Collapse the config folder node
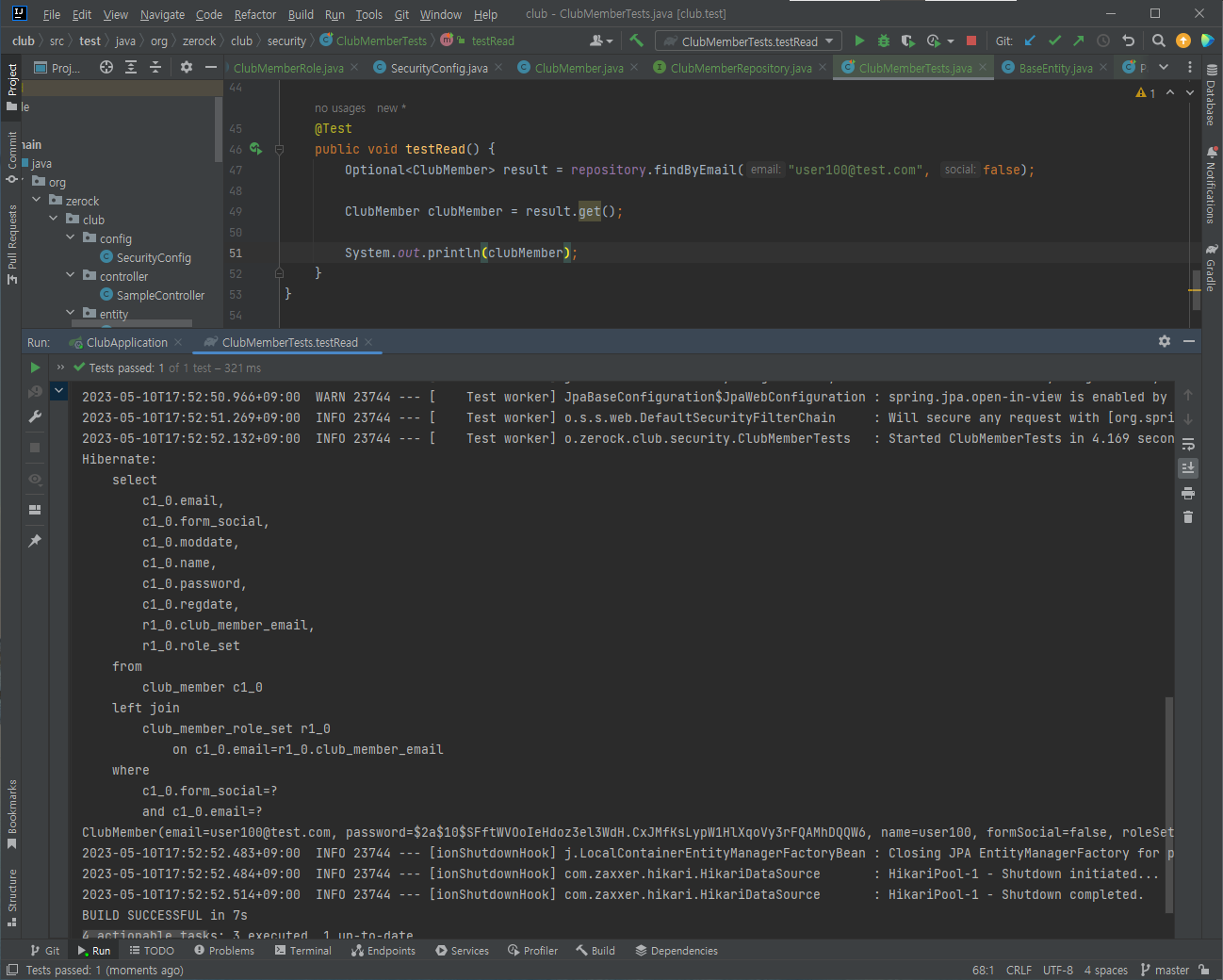Viewport: 1223px width, 980px height. tap(71, 237)
